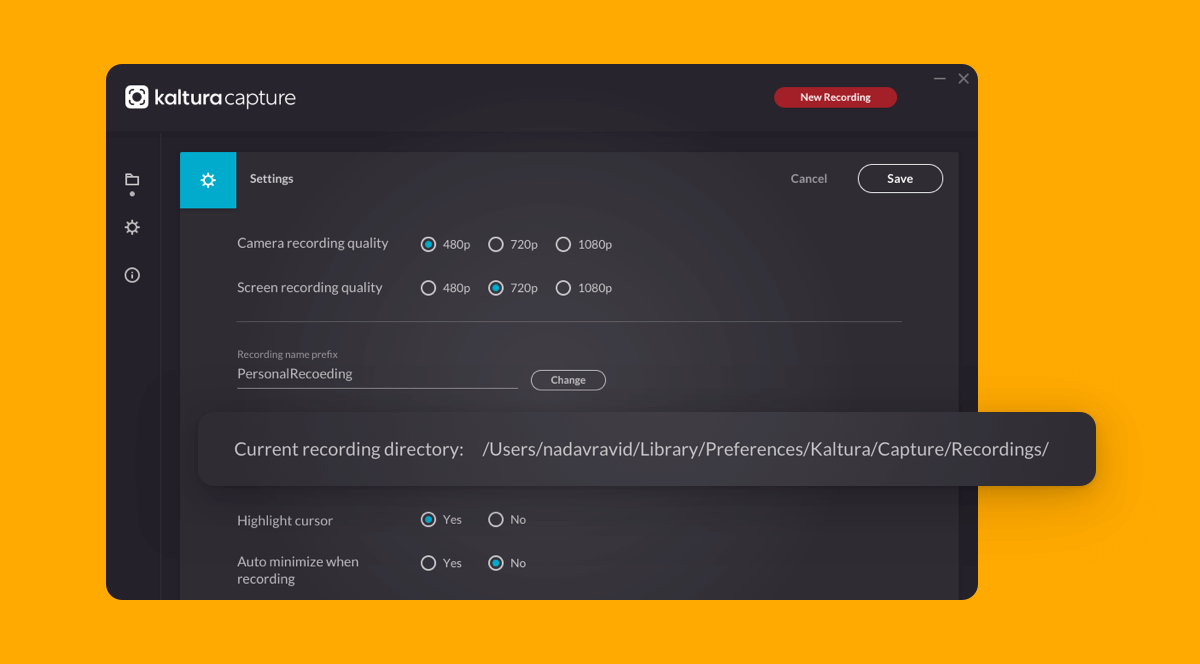Start a New Recording
The width and height of the screenshot is (1200, 664).
(x=835, y=97)
